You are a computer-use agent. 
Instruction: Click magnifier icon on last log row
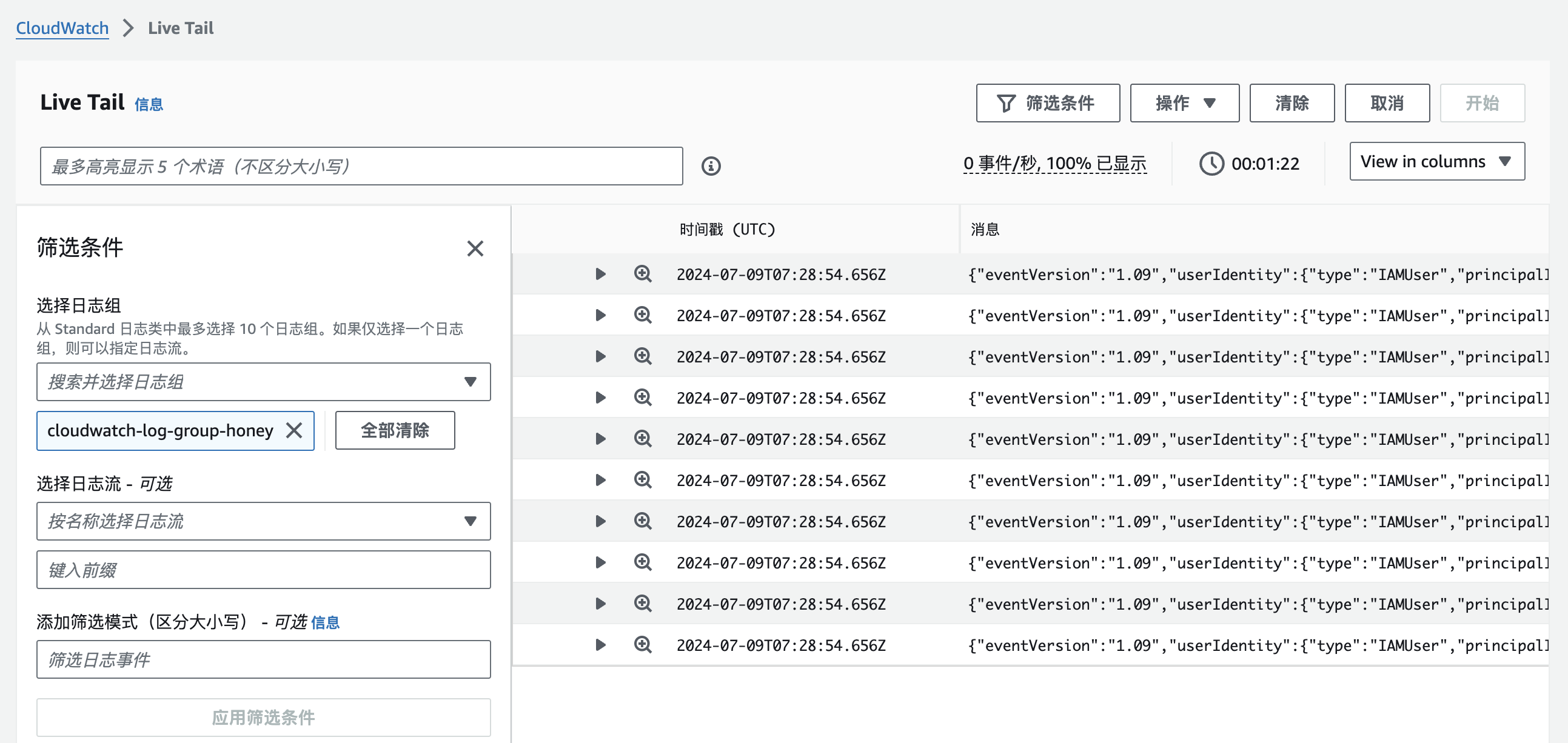[x=642, y=644]
